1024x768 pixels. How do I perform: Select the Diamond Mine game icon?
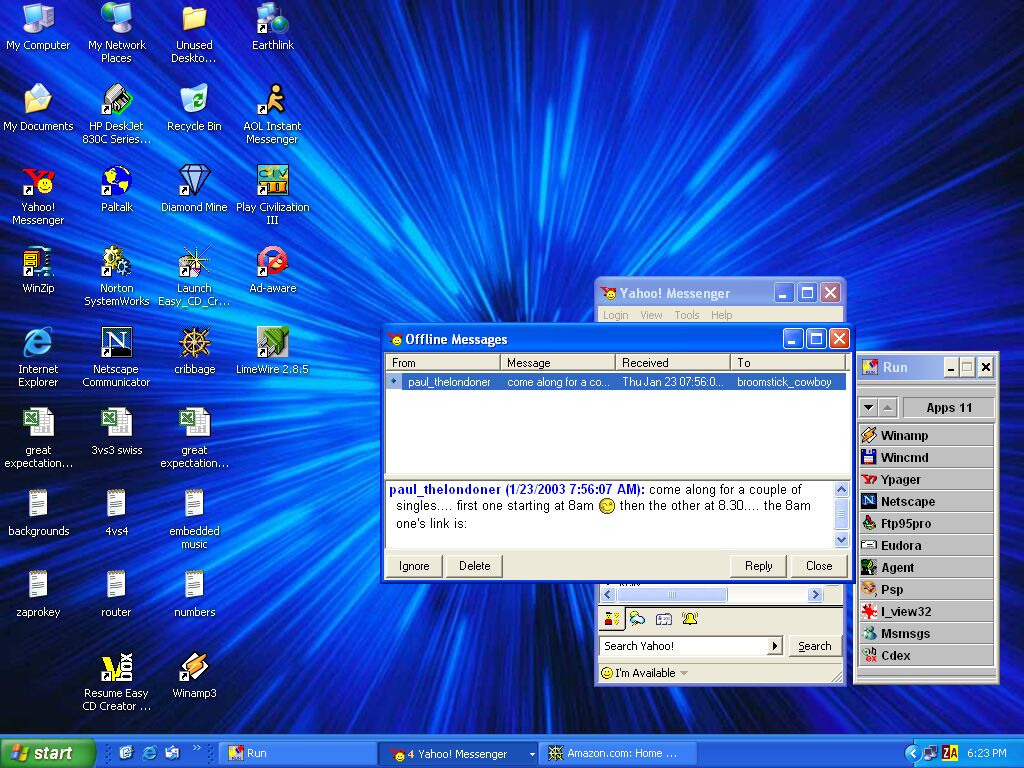(x=194, y=189)
